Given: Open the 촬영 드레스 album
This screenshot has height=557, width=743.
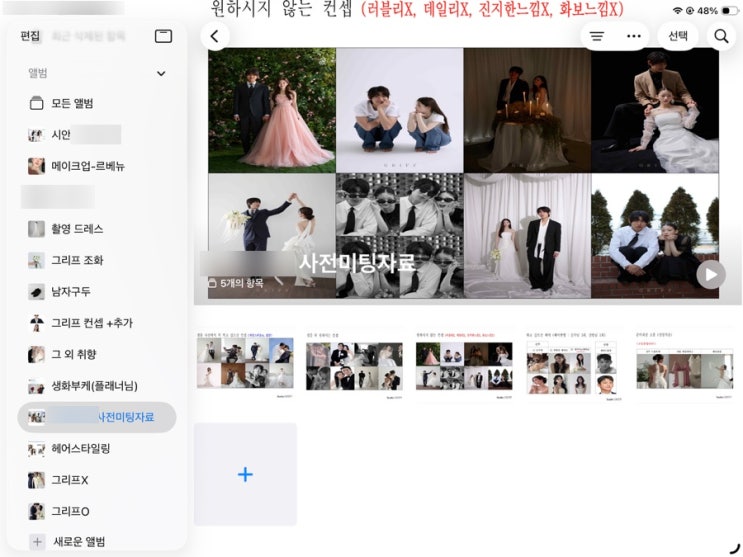Looking at the screenshot, I should click(x=97, y=229).
